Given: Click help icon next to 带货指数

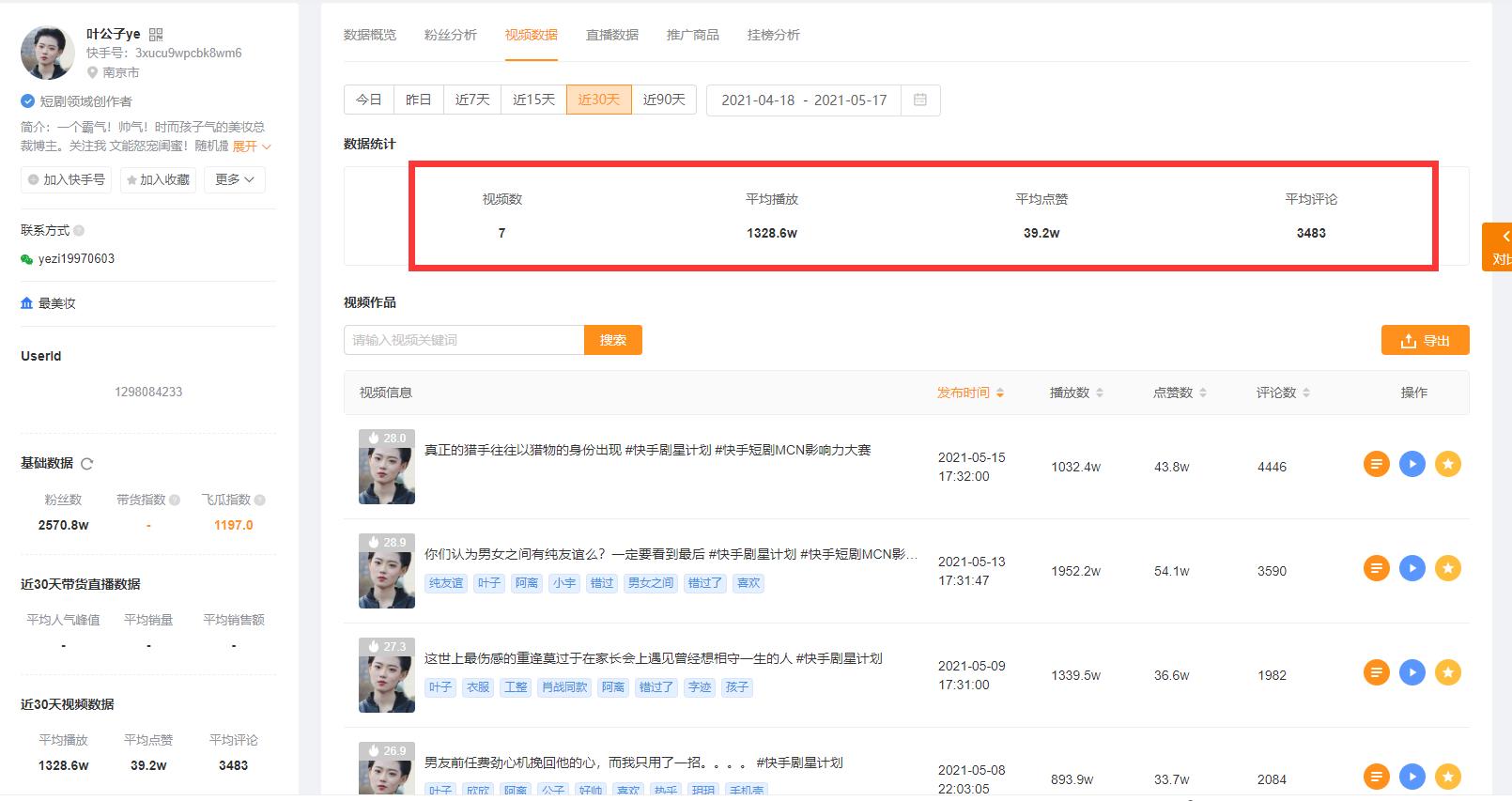Looking at the screenshot, I should [175, 500].
